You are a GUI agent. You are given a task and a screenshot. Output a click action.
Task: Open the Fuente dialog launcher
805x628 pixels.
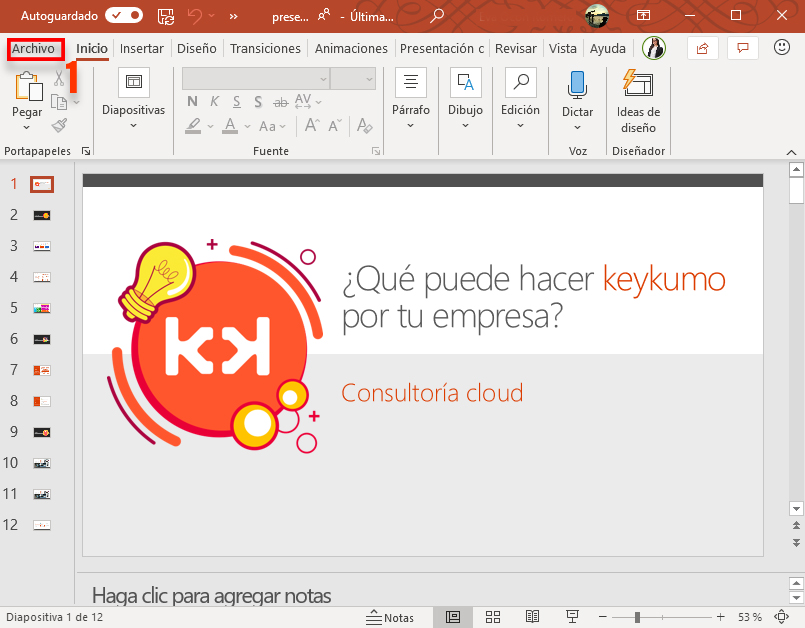pyautogui.click(x=376, y=151)
